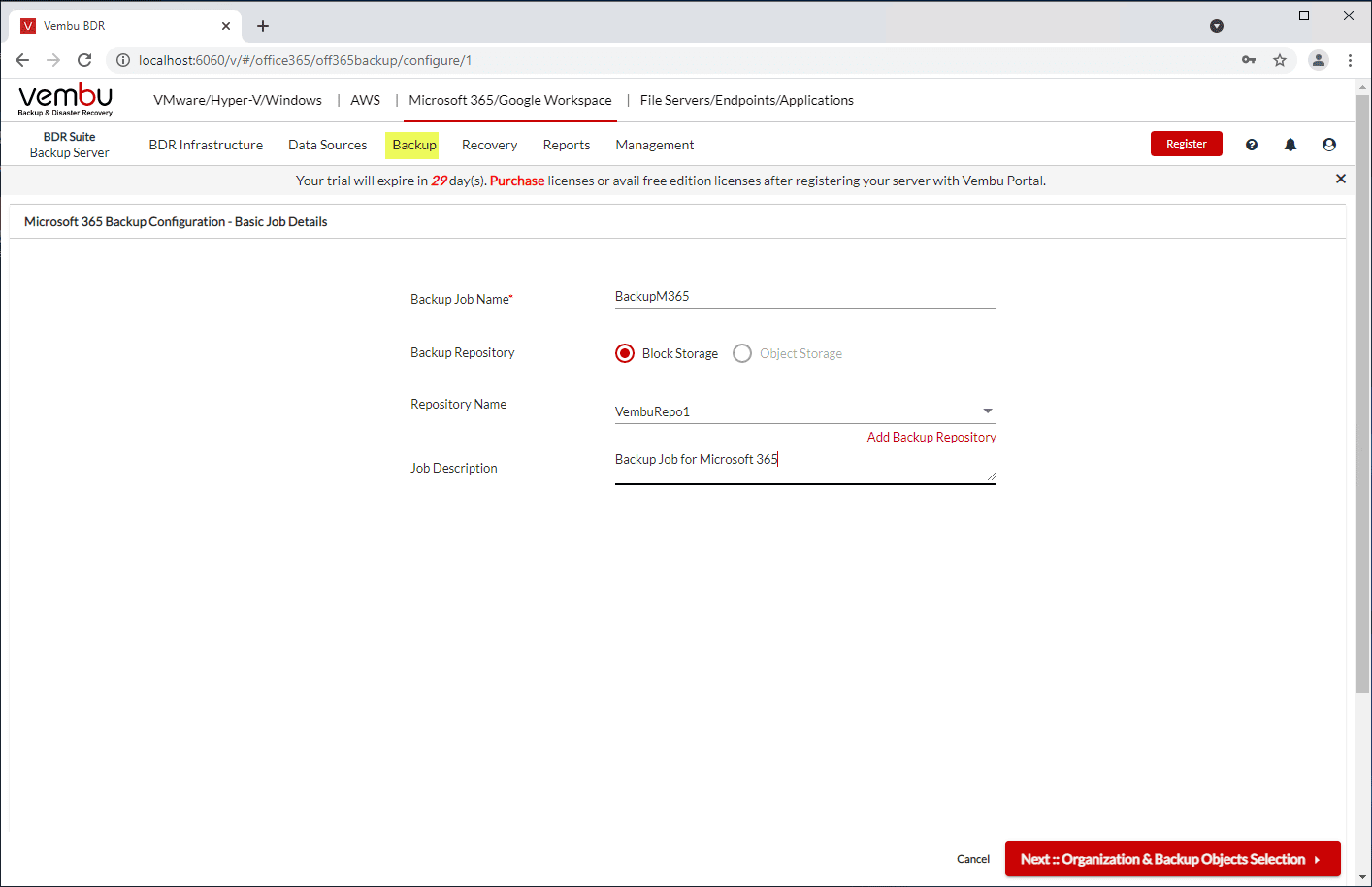This screenshot has width=1372, height=887.
Task: Click Next: Organization & Backup Objects Selection
Action: pos(1172,859)
